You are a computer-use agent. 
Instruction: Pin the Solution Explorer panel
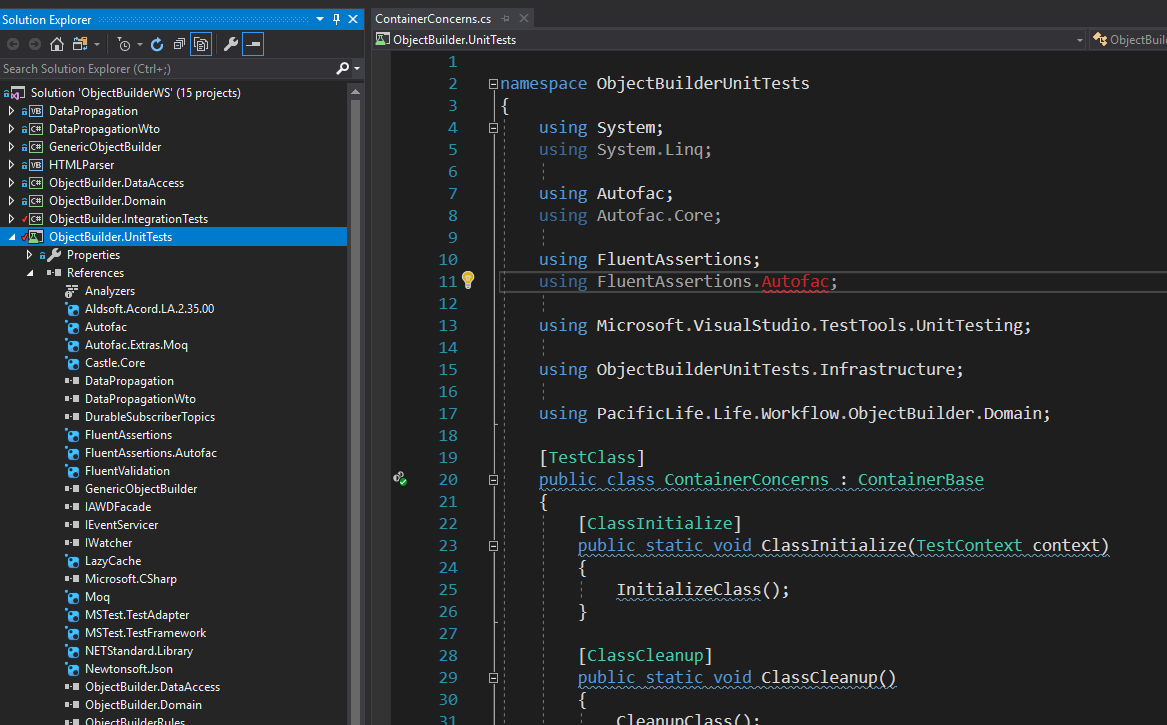tap(337, 19)
